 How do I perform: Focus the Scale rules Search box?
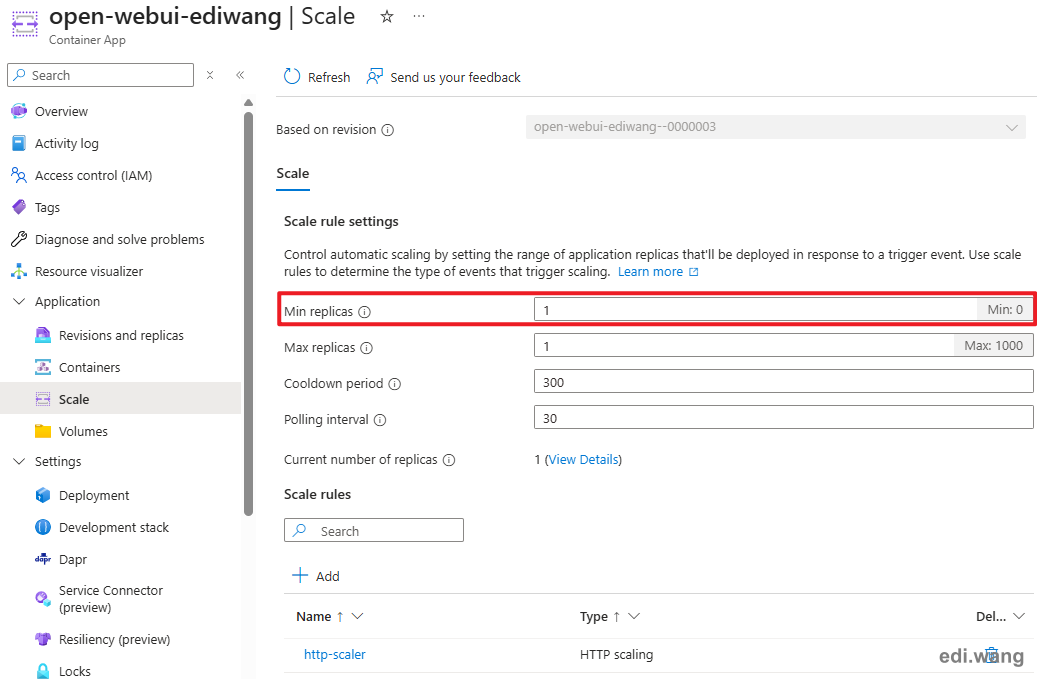point(374,530)
